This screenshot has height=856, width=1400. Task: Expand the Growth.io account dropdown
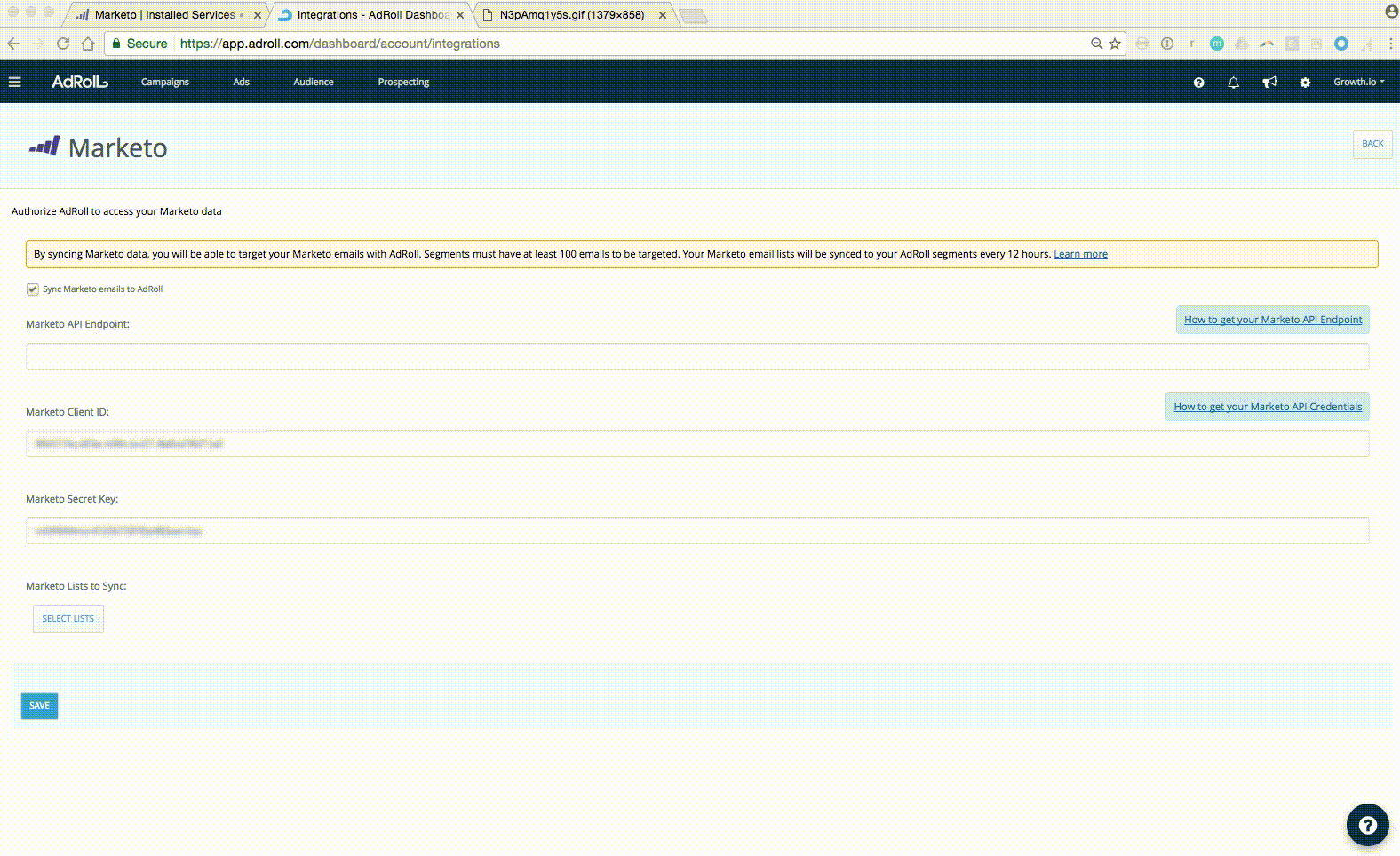(x=1358, y=82)
